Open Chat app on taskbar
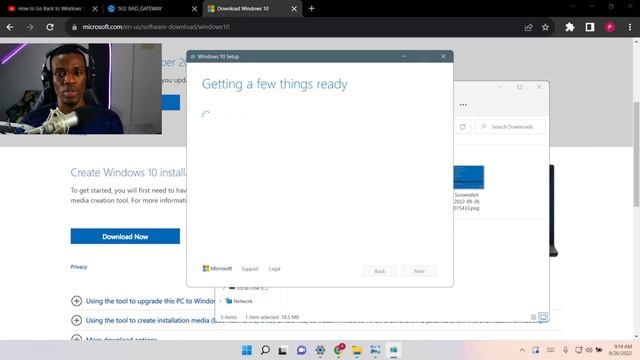Screen dimensions: 640x360 pos(302,350)
